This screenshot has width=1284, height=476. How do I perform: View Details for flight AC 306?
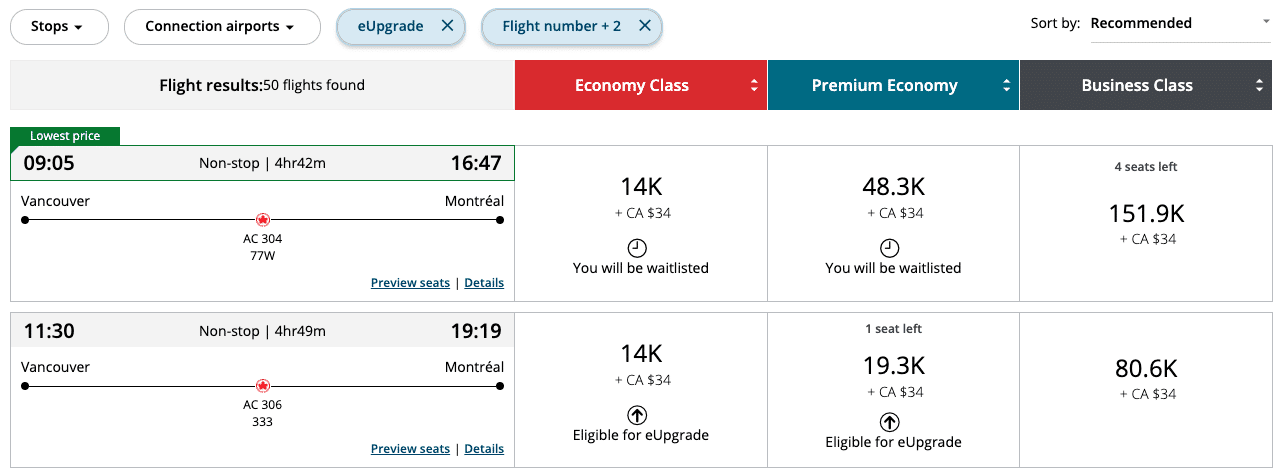click(x=484, y=449)
